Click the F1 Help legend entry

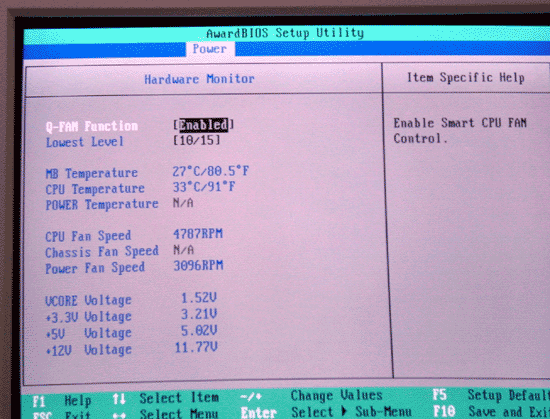click(62, 400)
